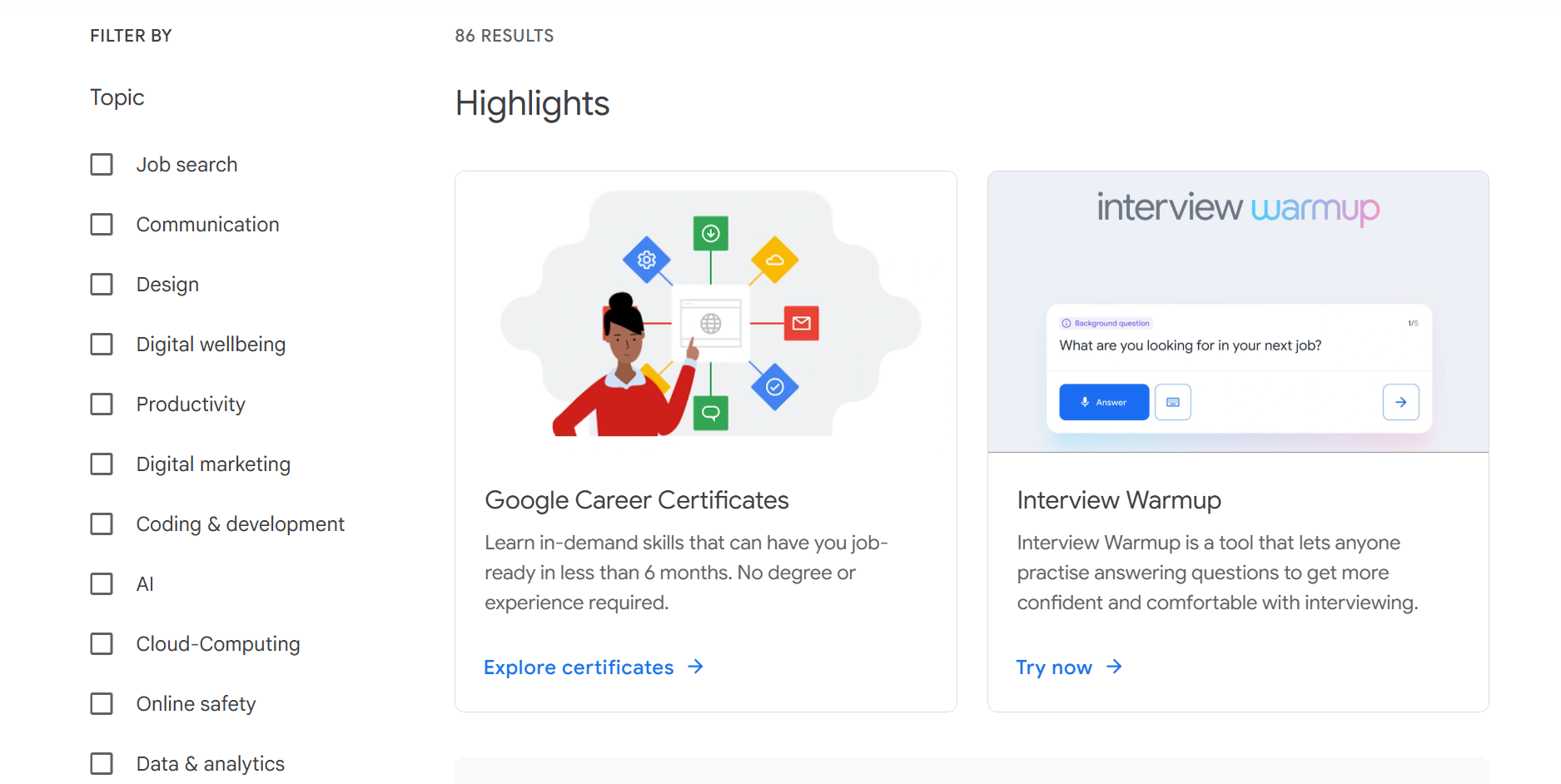Screen dimensions: 1561x784
Task: Click the keyboard icon in Interview Warmup
Action: (x=1173, y=402)
